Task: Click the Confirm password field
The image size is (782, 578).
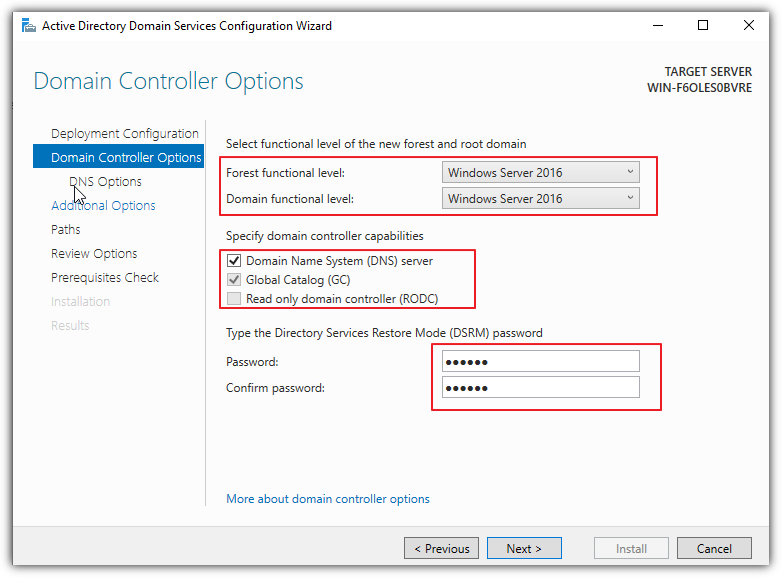Action: [541, 387]
